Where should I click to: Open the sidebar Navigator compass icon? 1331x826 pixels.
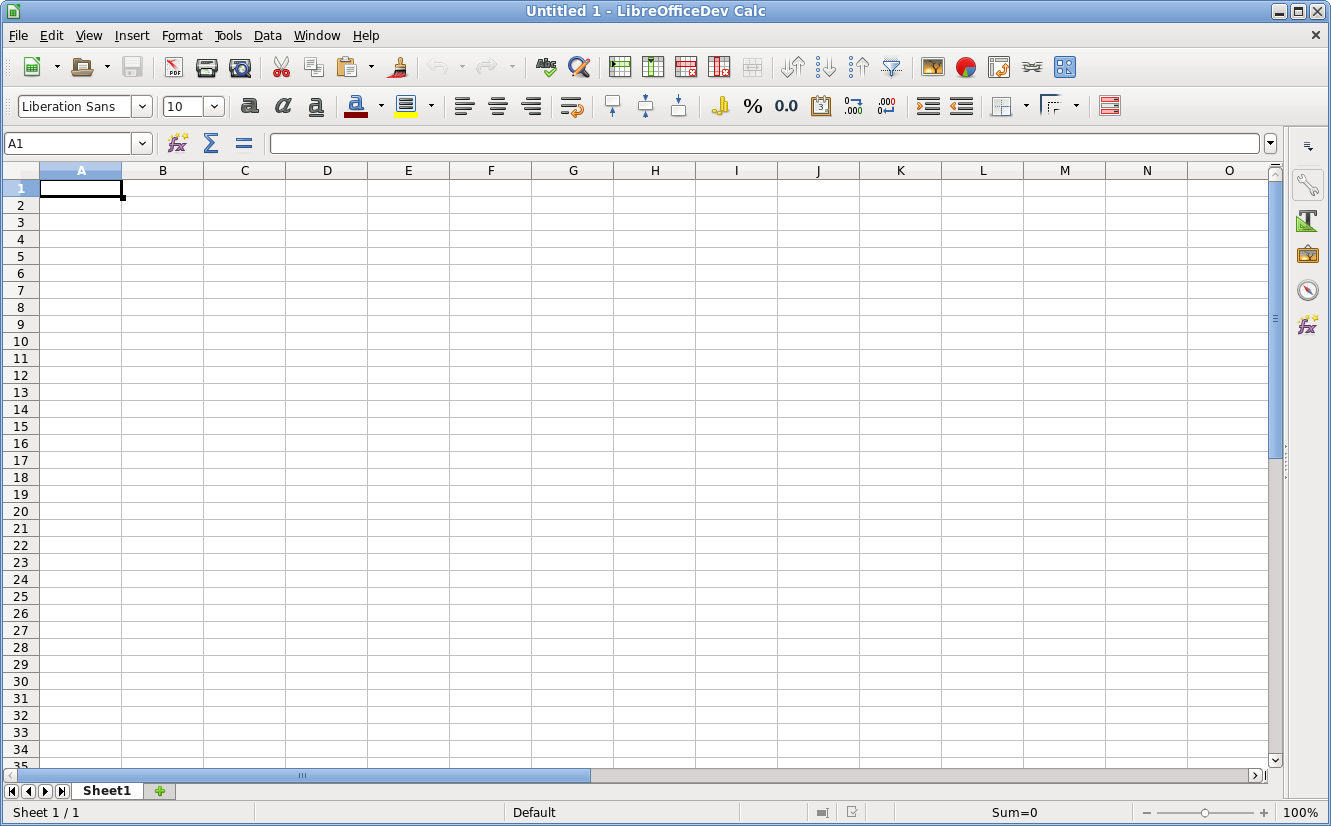point(1307,290)
